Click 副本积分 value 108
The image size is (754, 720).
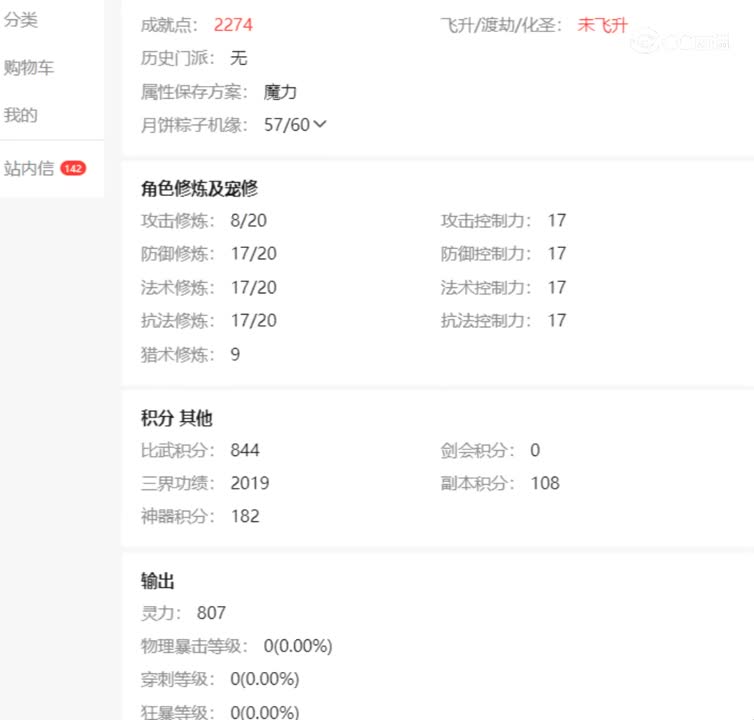[545, 483]
